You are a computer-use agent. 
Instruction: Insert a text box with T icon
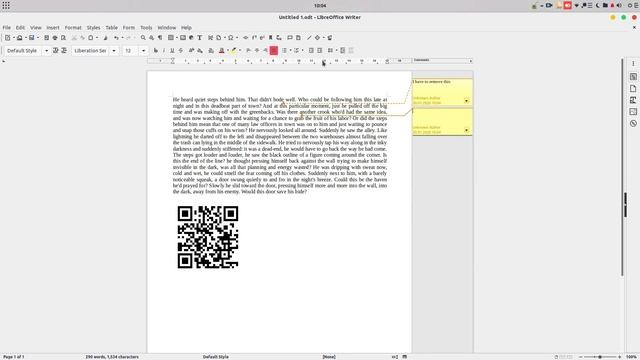point(200,38)
